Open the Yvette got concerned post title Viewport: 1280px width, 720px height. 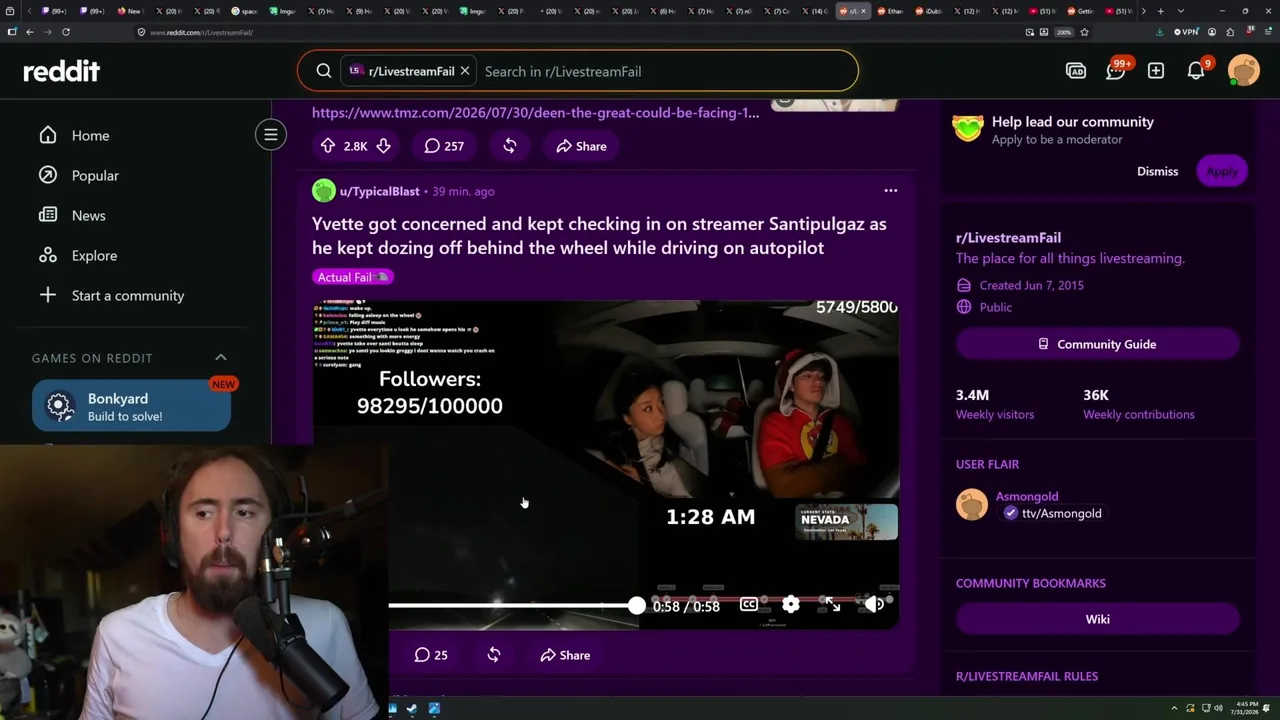[x=599, y=236]
